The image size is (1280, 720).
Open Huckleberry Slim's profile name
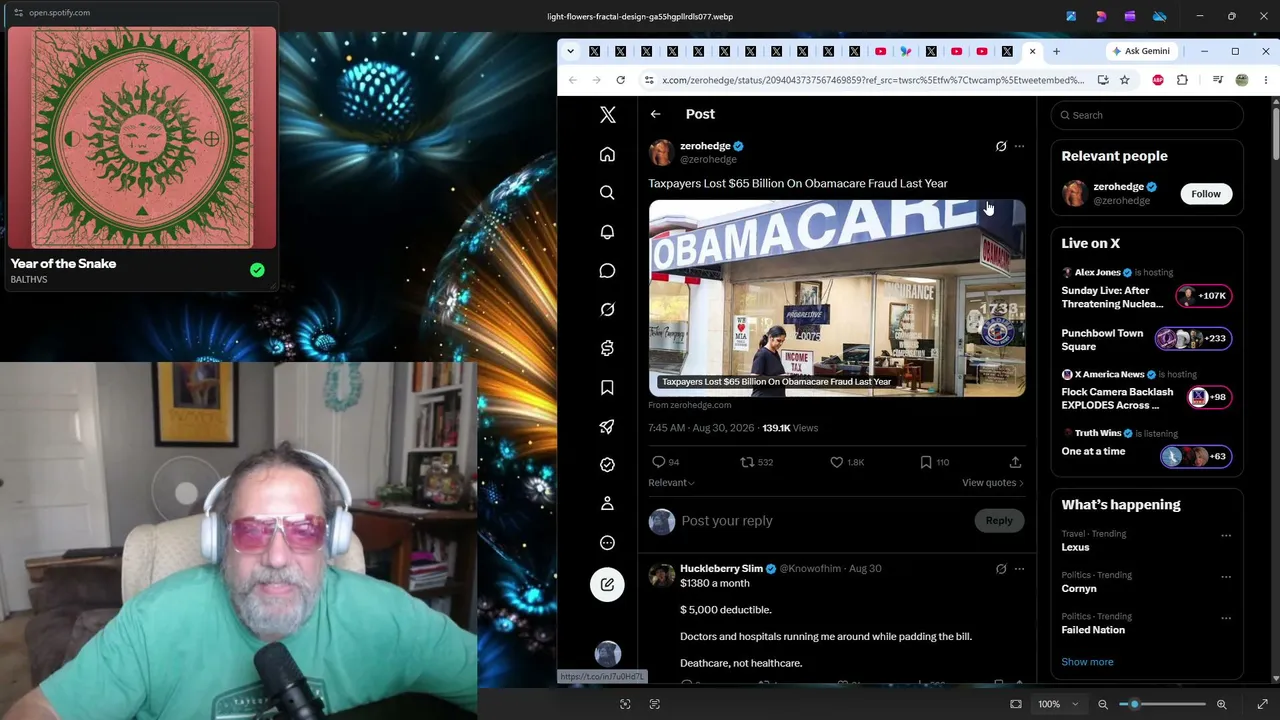click(x=721, y=569)
